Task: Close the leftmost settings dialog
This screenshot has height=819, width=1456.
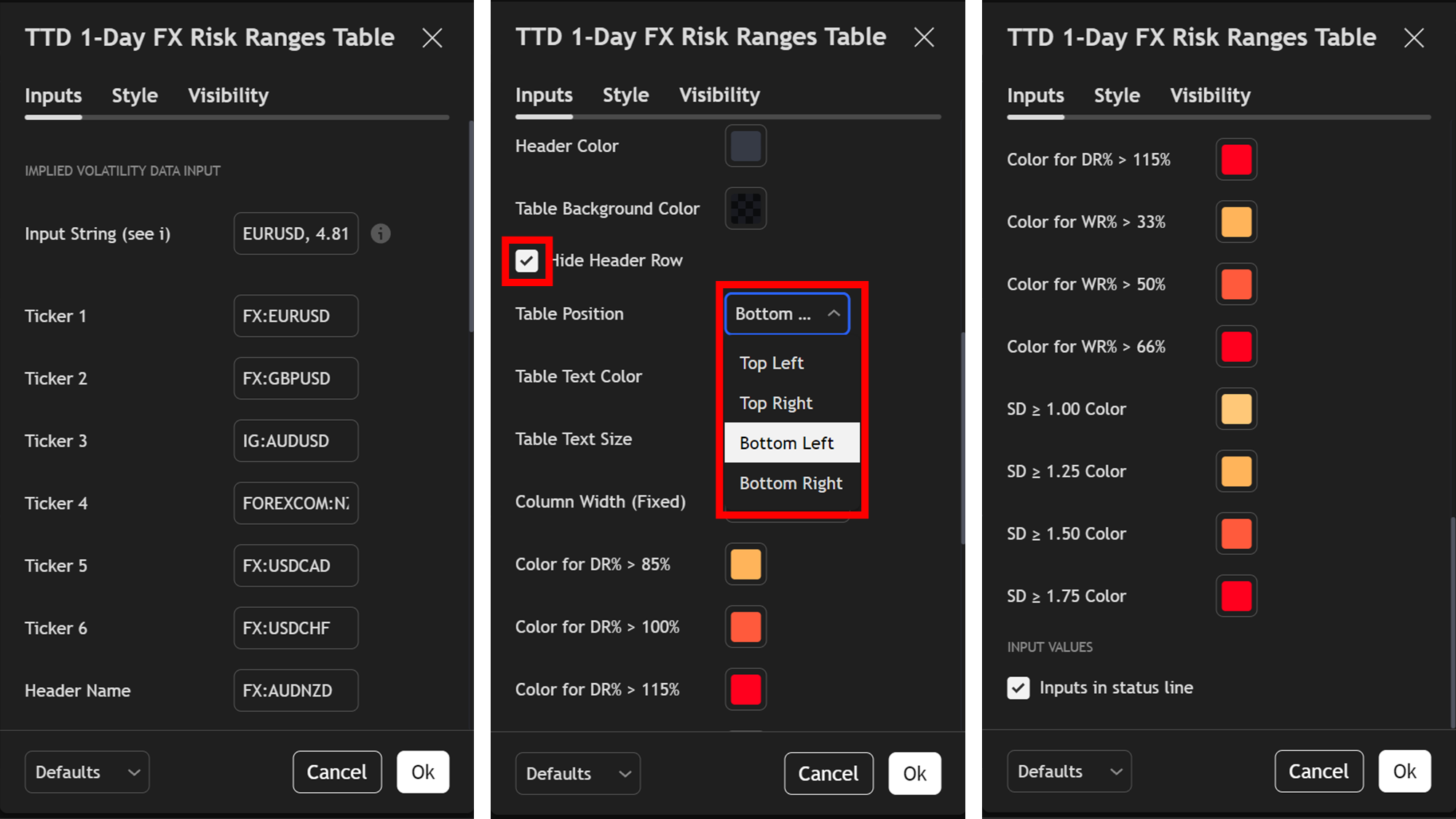Action: pos(432,38)
